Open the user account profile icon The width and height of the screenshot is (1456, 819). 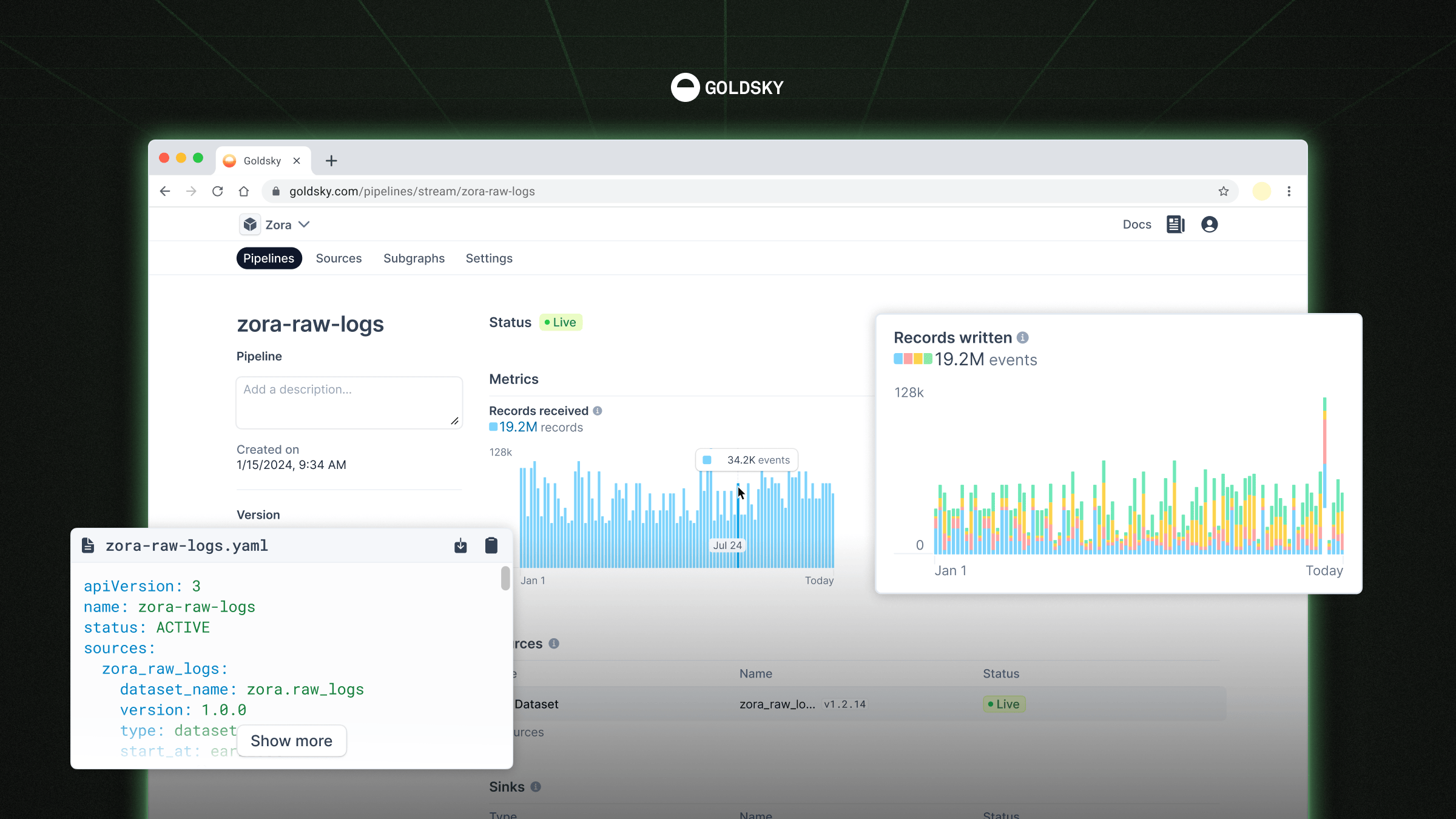point(1209,224)
